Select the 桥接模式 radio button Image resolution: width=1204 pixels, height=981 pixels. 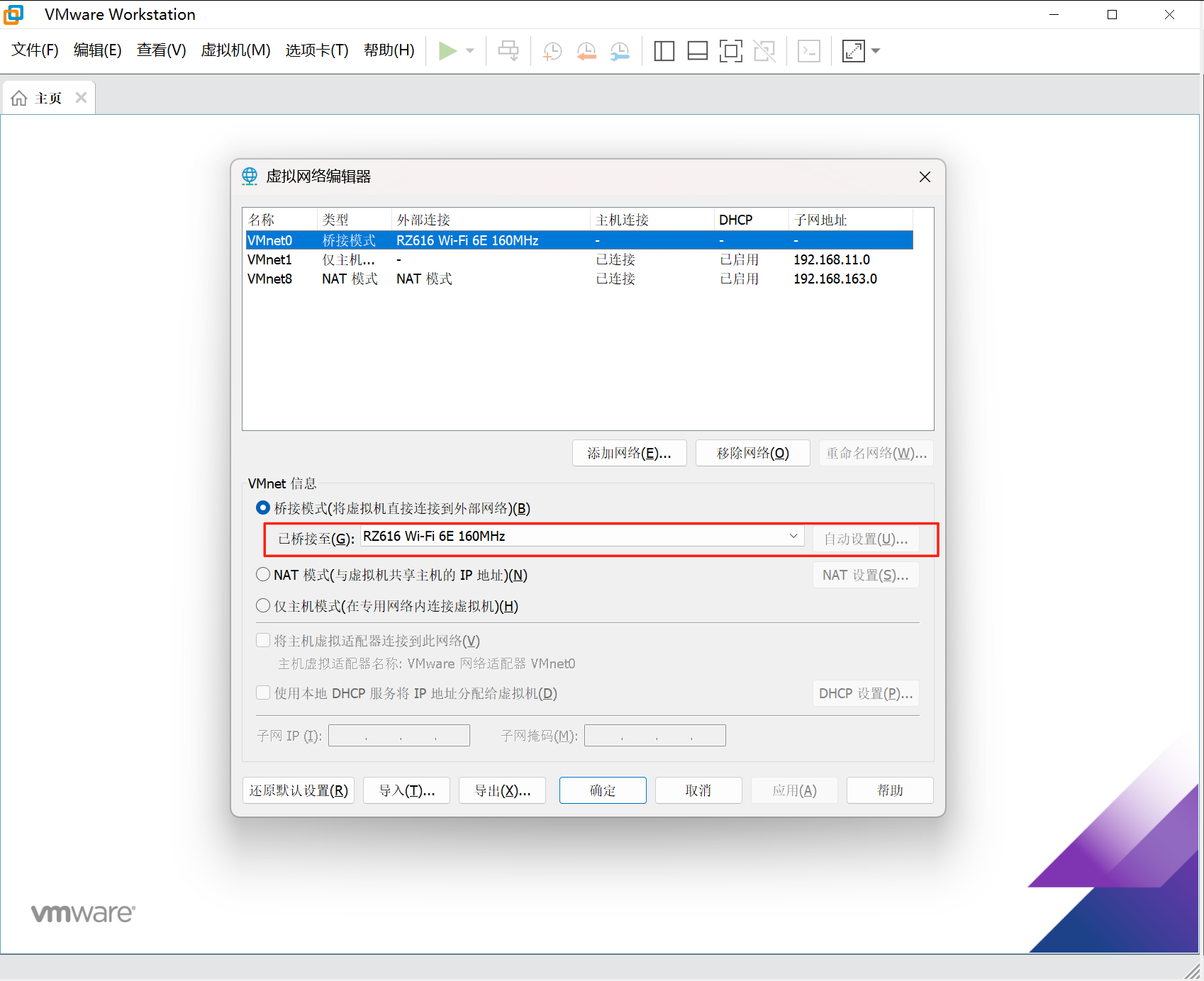point(263,508)
